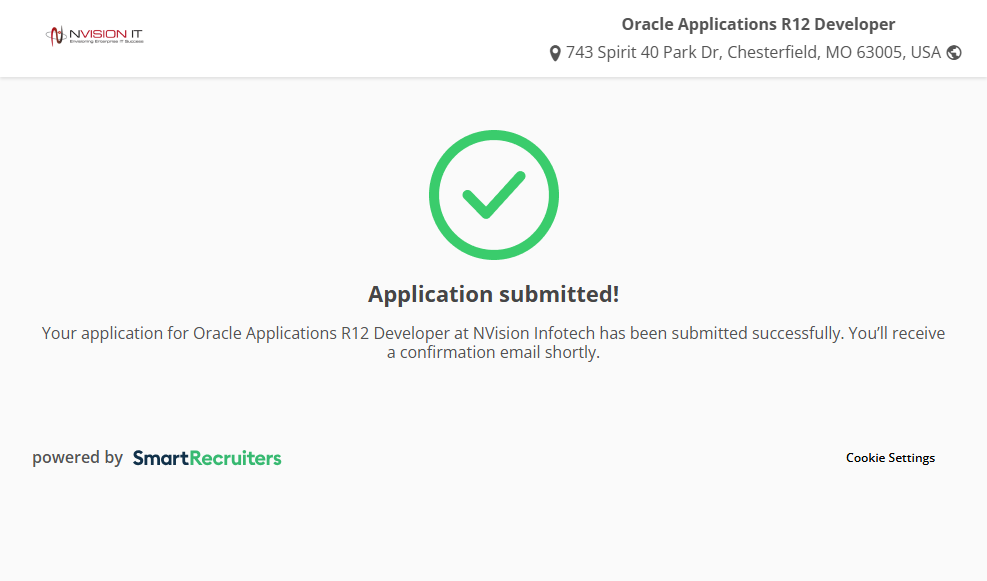Click the Oracle Applications R12 Developer job title

tap(758, 24)
